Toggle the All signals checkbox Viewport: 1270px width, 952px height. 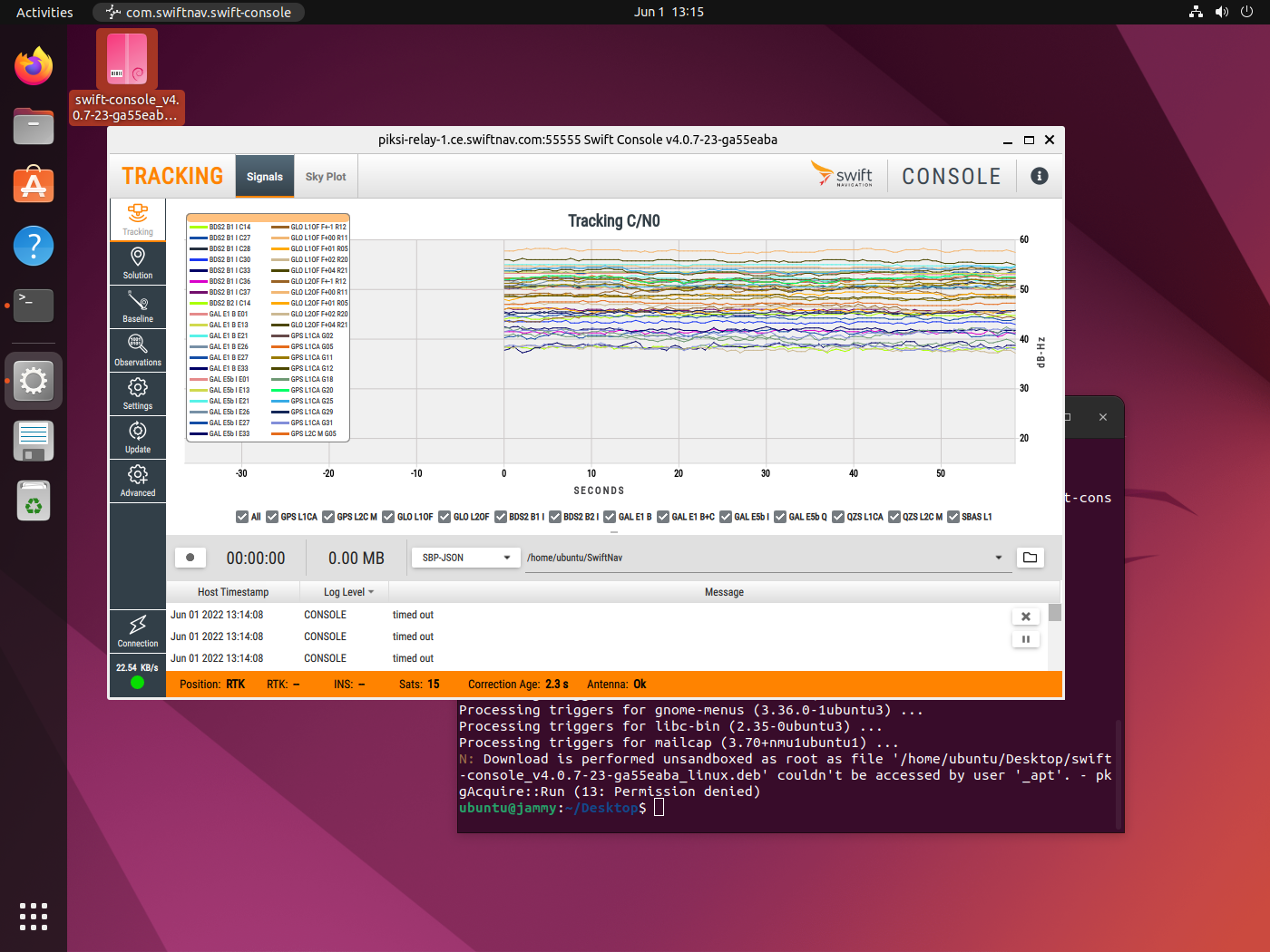(x=242, y=517)
